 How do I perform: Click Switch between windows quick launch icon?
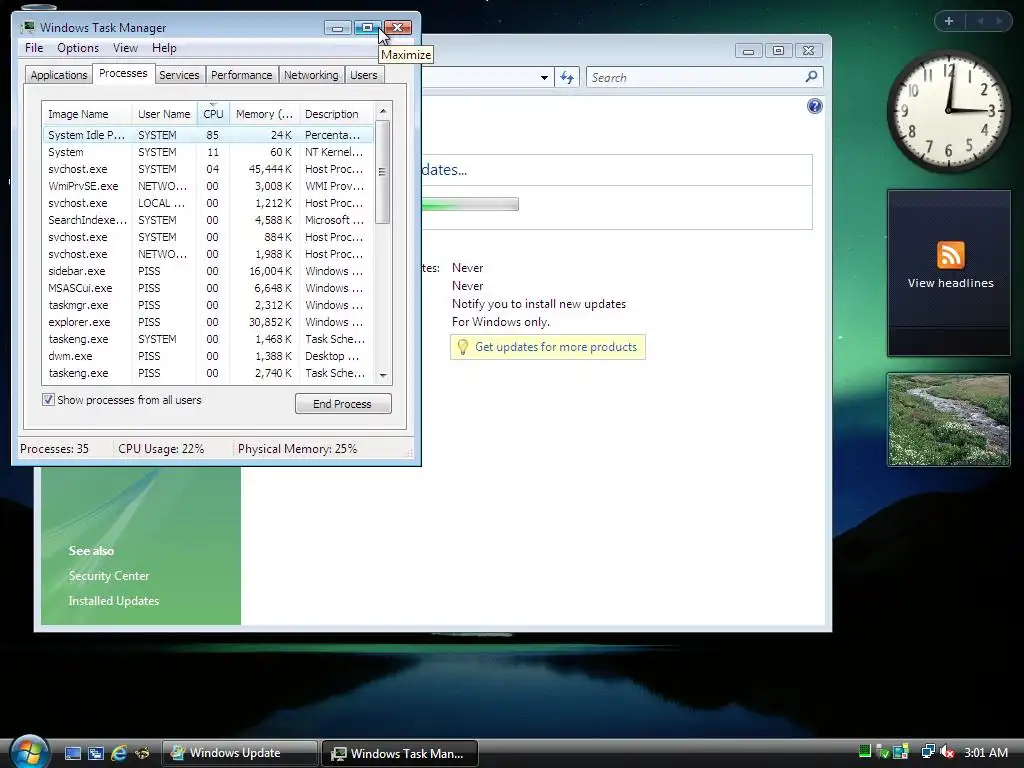96,753
